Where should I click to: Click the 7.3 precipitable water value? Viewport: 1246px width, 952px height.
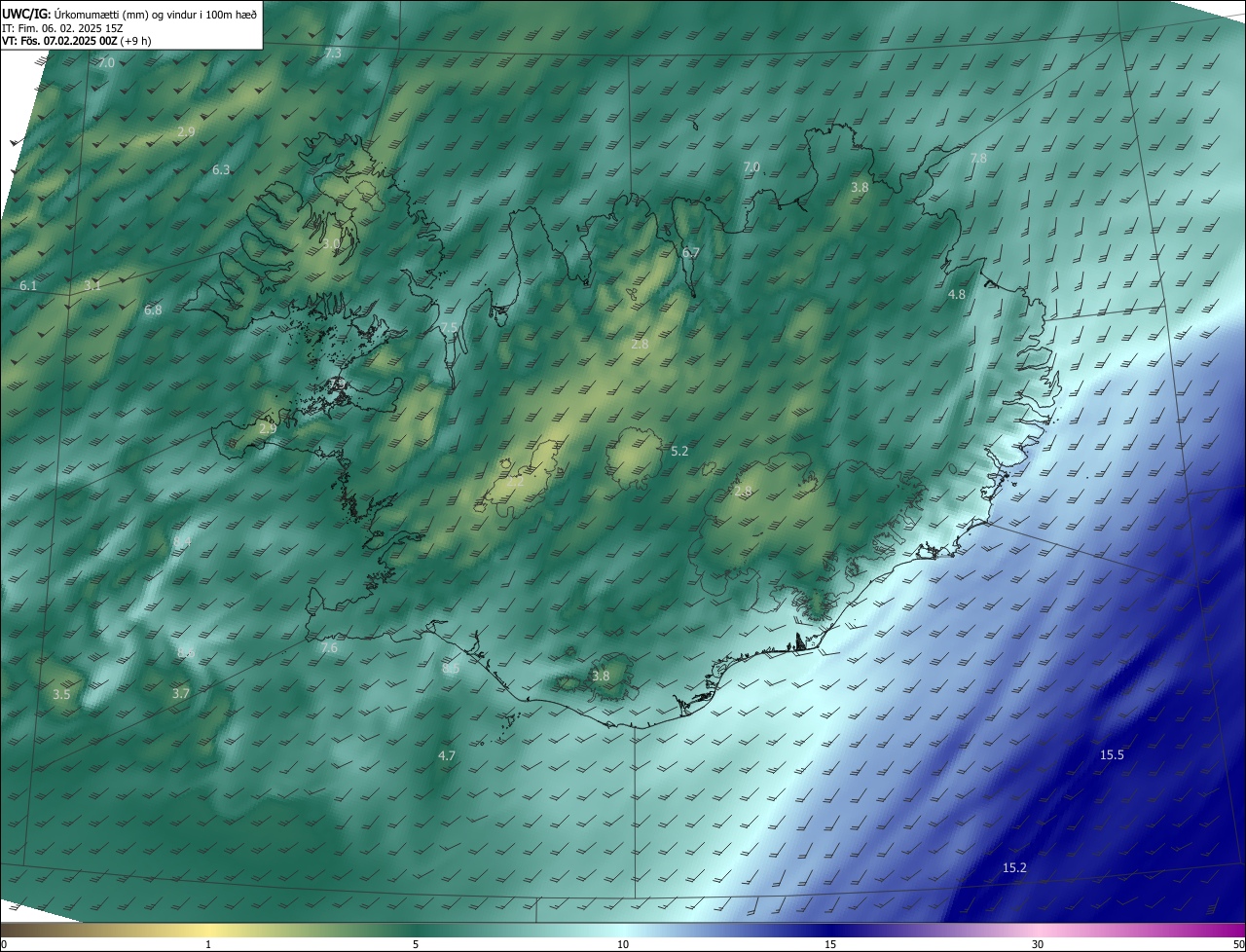[333, 53]
